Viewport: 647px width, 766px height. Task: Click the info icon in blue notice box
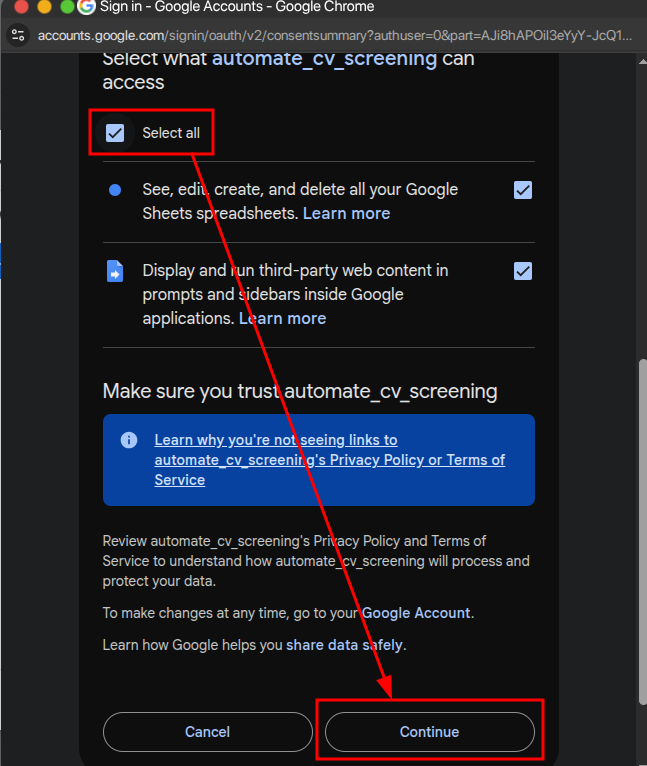128,440
